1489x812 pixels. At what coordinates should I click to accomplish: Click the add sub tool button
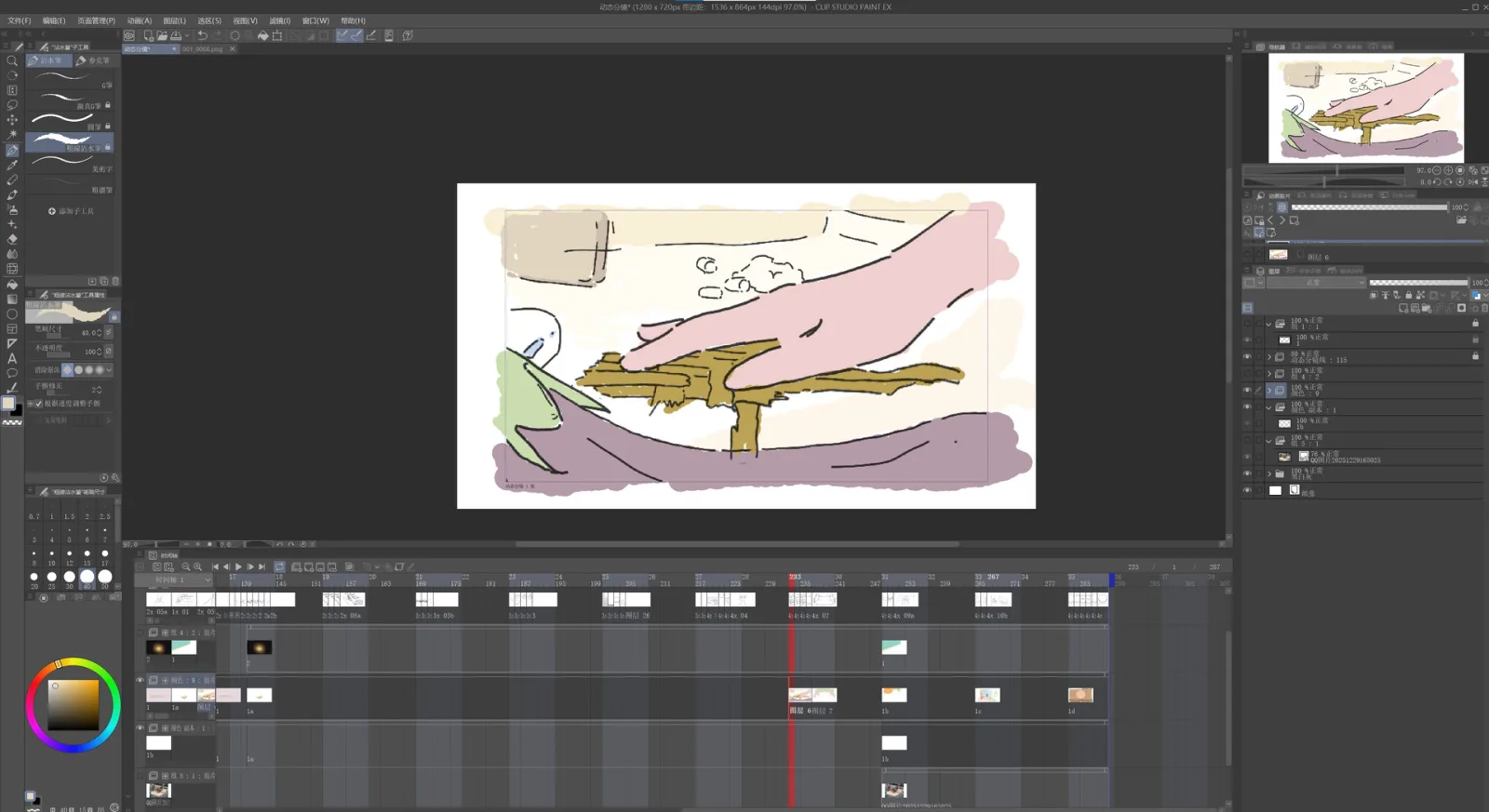pyautogui.click(x=72, y=211)
